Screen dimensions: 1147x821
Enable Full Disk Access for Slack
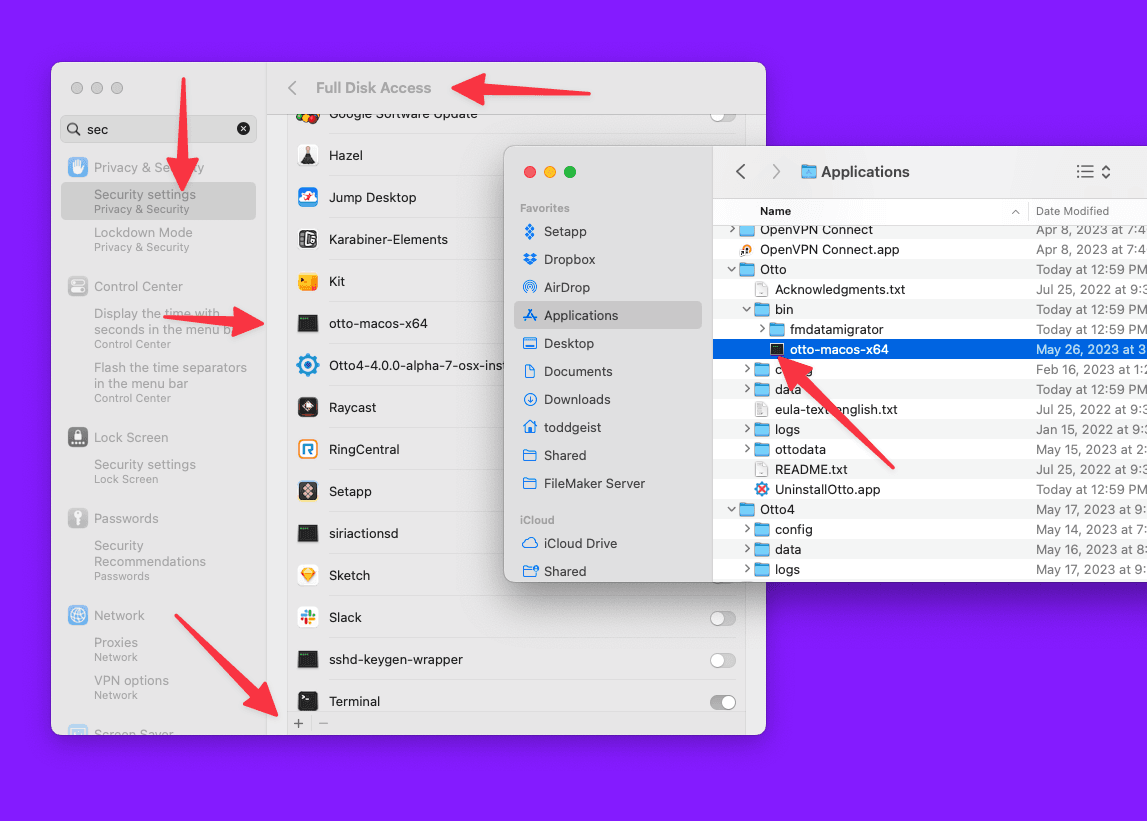(723, 618)
